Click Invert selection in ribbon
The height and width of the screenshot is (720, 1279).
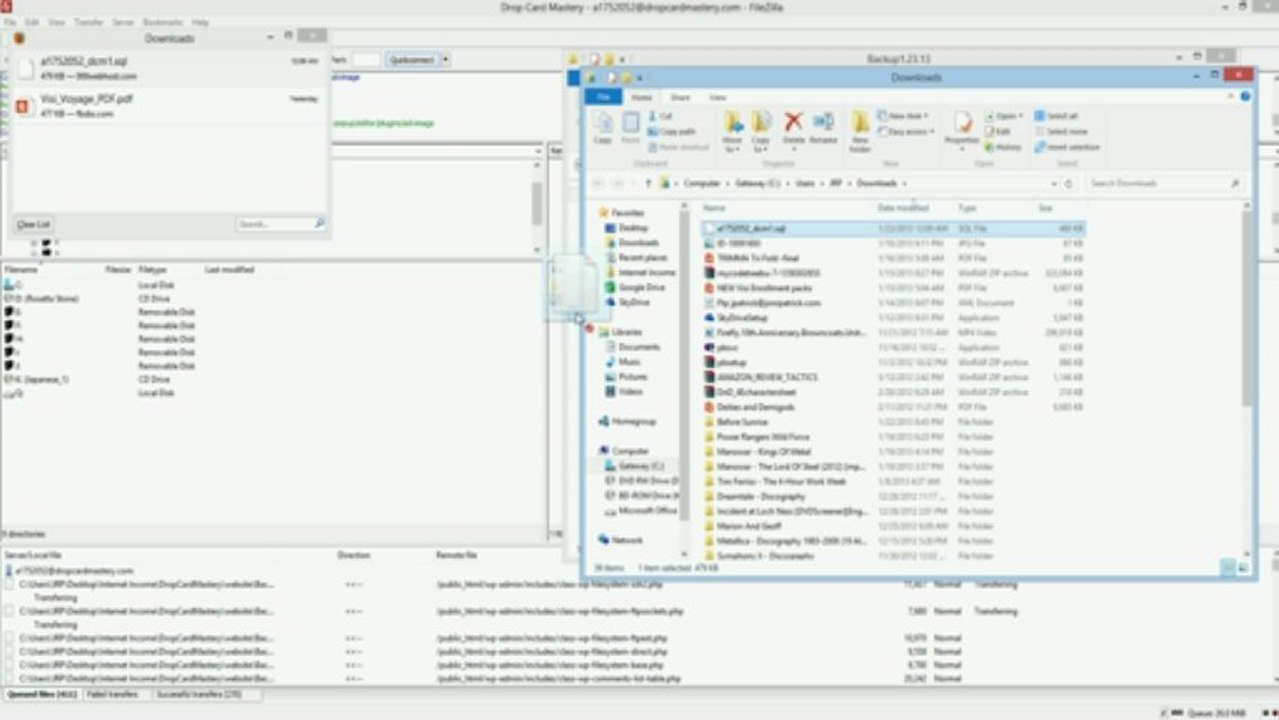click(1067, 147)
